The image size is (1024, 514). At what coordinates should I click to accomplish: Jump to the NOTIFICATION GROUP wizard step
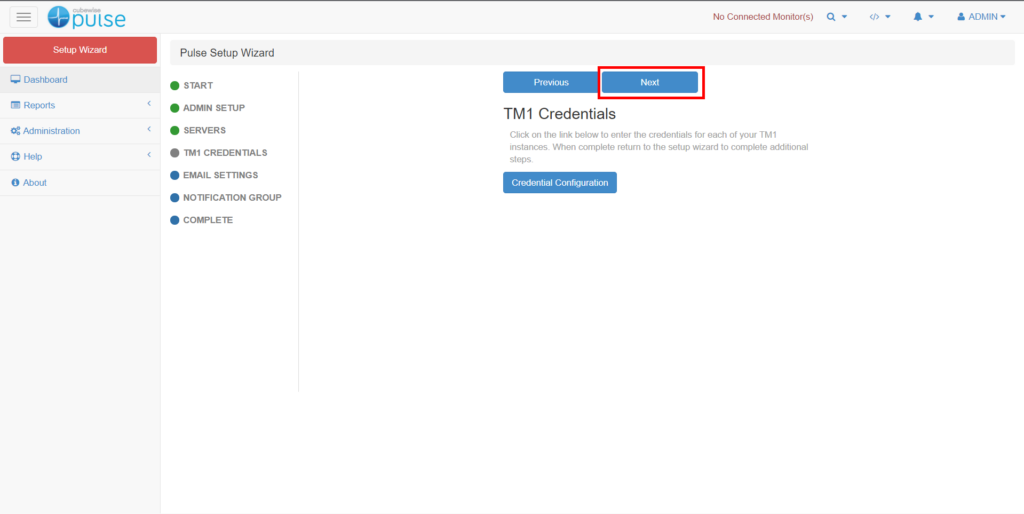pyautogui.click(x=232, y=197)
